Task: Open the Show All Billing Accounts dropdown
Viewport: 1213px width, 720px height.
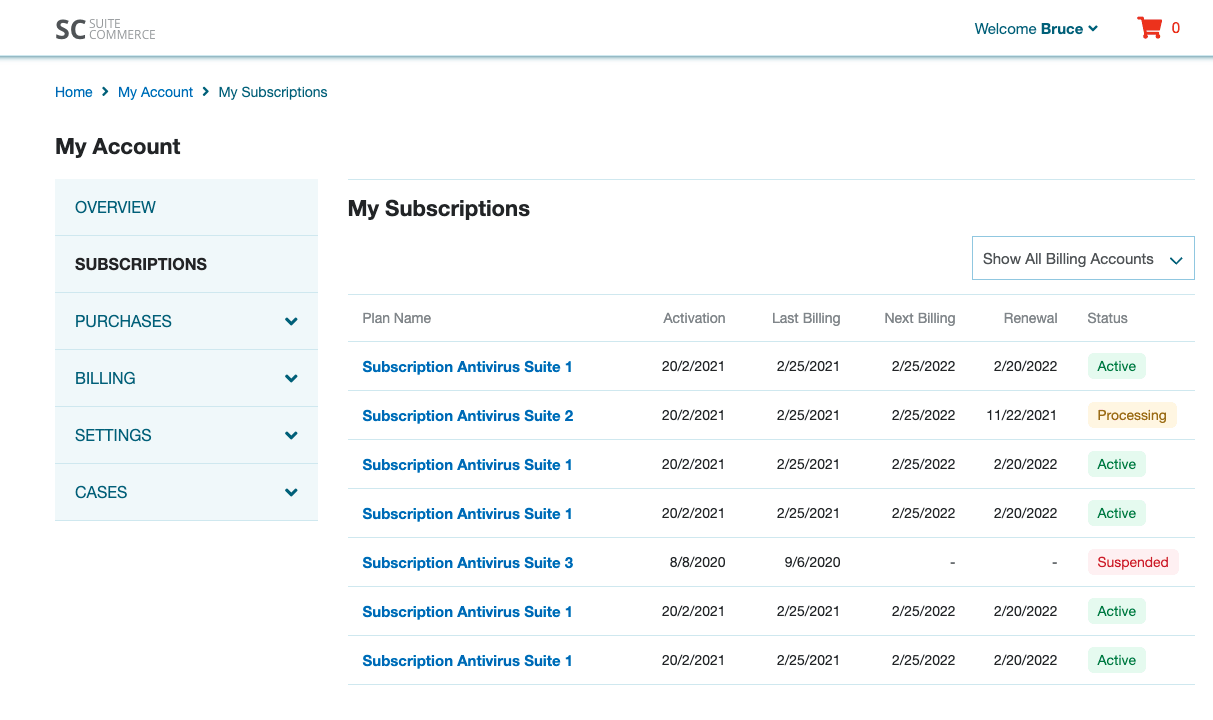Action: point(1083,258)
